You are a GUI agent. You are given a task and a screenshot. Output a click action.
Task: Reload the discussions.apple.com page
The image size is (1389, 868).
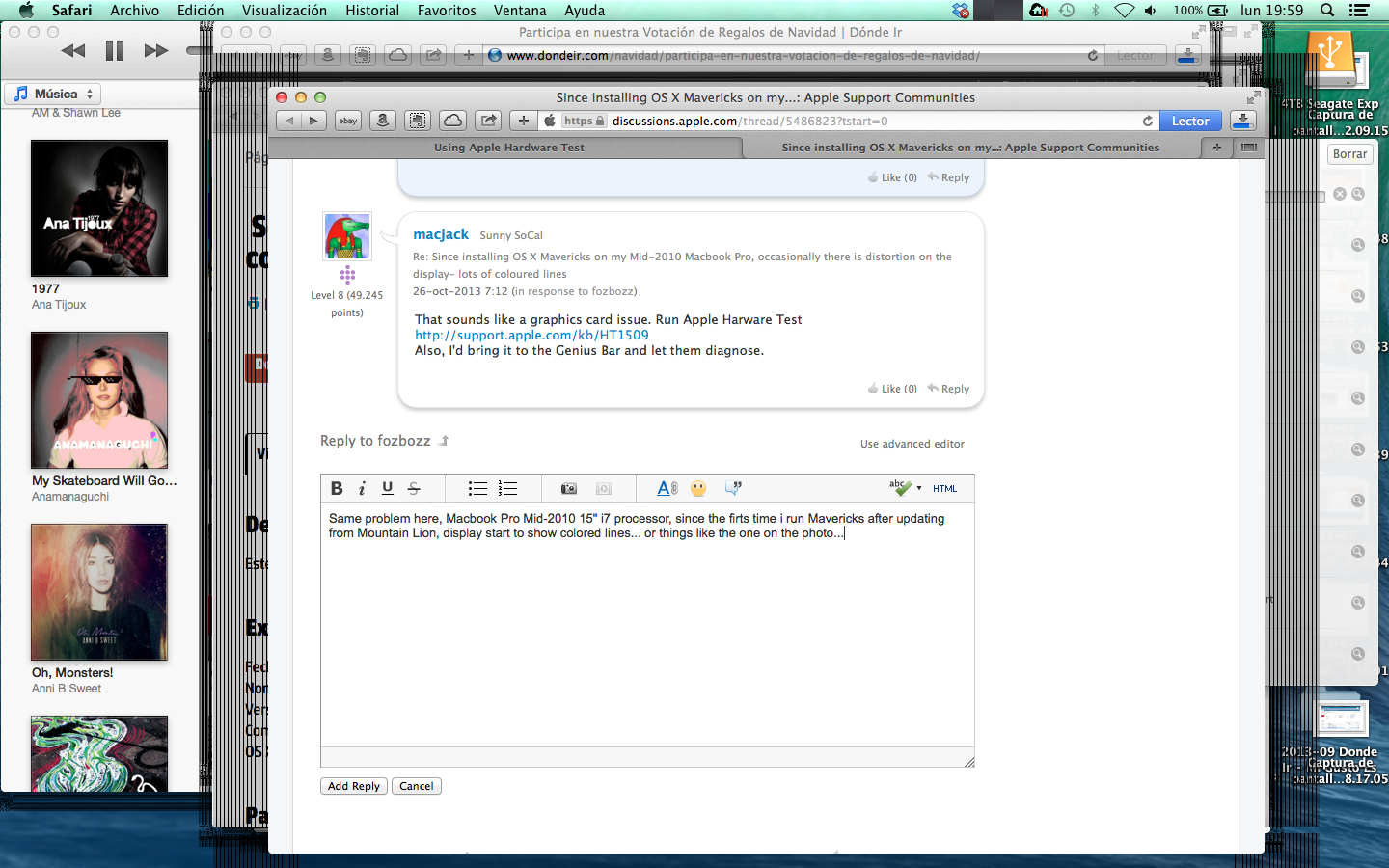coord(1148,121)
